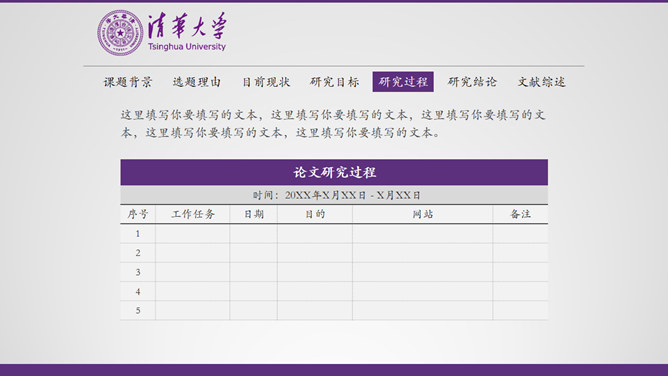Viewport: 668px width, 376px height.
Task: Click the 论文研究过程 table title banner
Action: point(334,172)
